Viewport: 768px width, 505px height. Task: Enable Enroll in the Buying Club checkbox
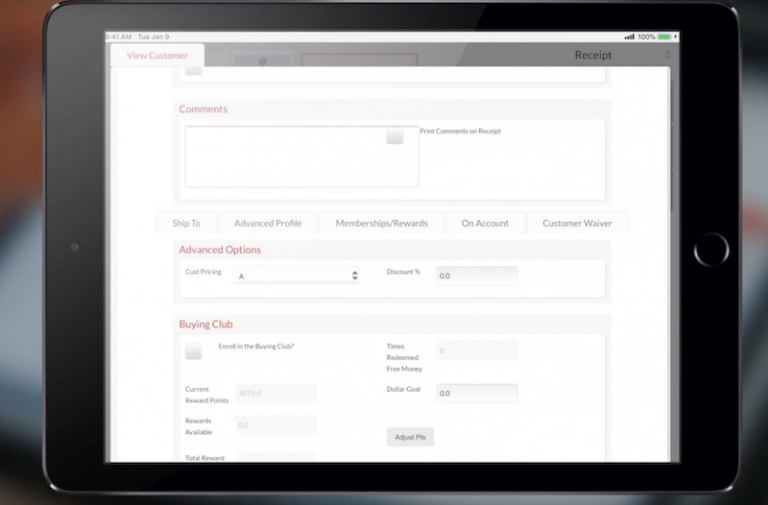pyautogui.click(x=193, y=351)
